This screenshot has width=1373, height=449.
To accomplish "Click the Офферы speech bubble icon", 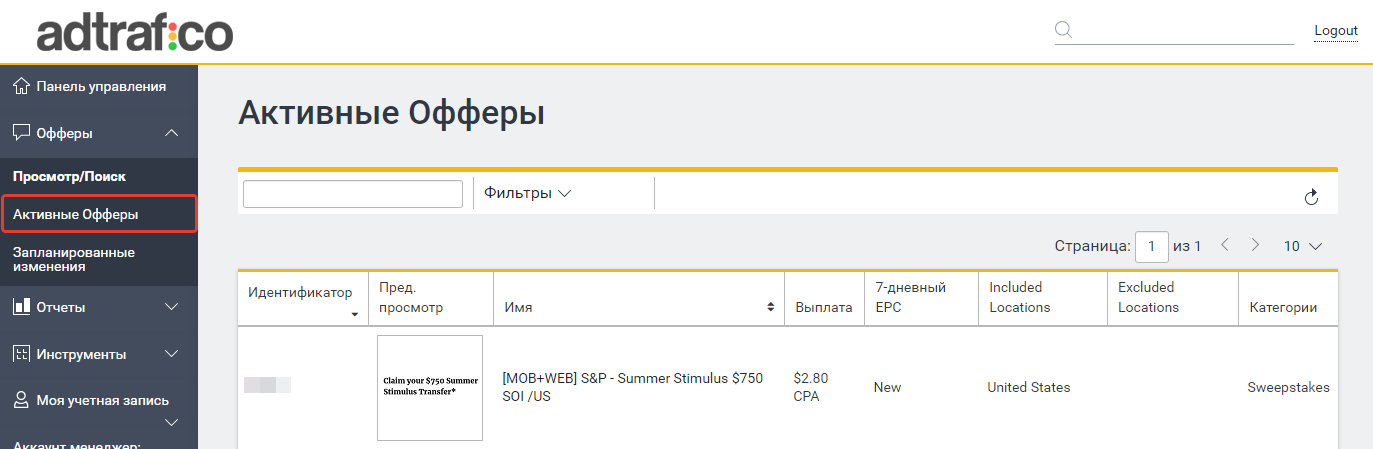I will pyautogui.click(x=21, y=133).
